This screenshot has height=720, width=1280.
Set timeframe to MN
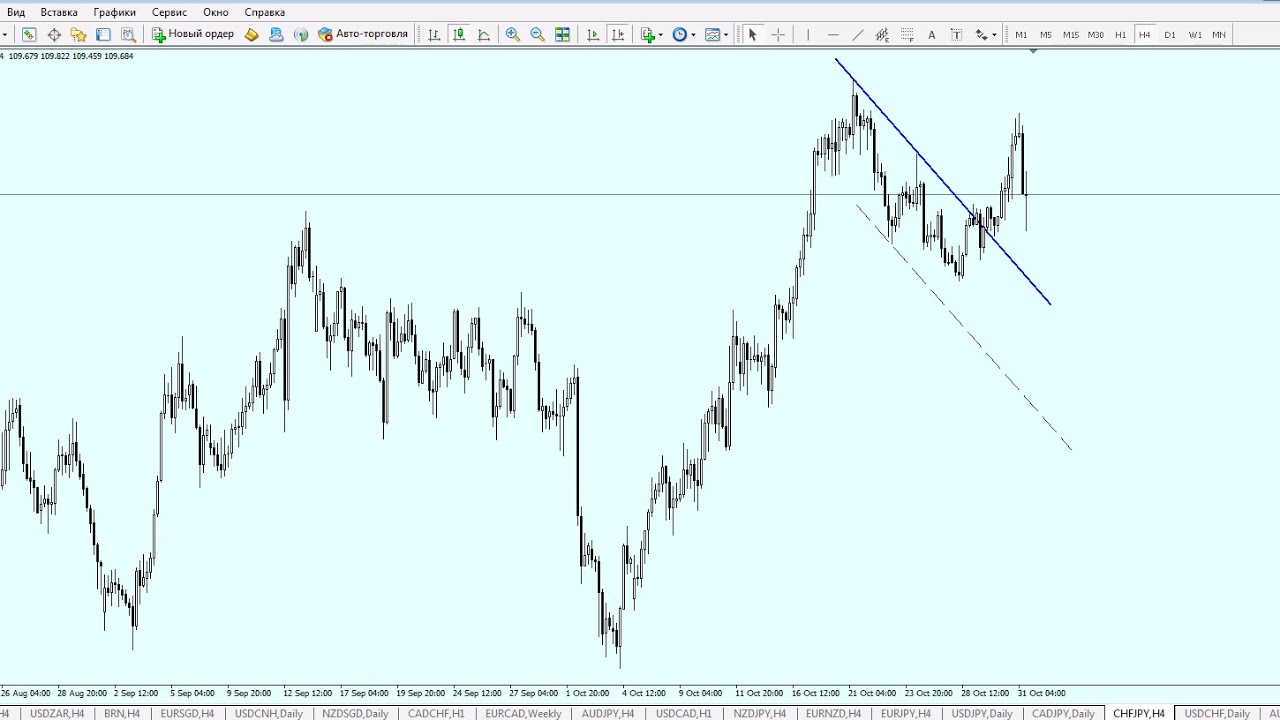1219,34
